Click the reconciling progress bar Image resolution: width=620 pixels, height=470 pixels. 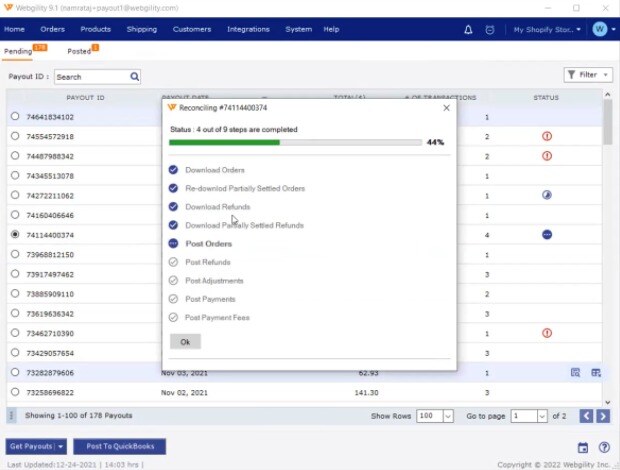(295, 142)
